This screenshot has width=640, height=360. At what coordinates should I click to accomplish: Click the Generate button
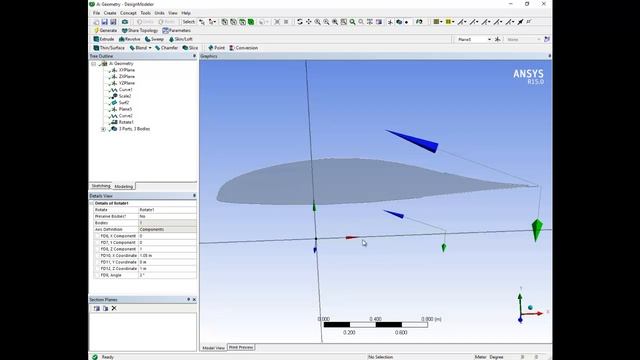tap(105, 31)
